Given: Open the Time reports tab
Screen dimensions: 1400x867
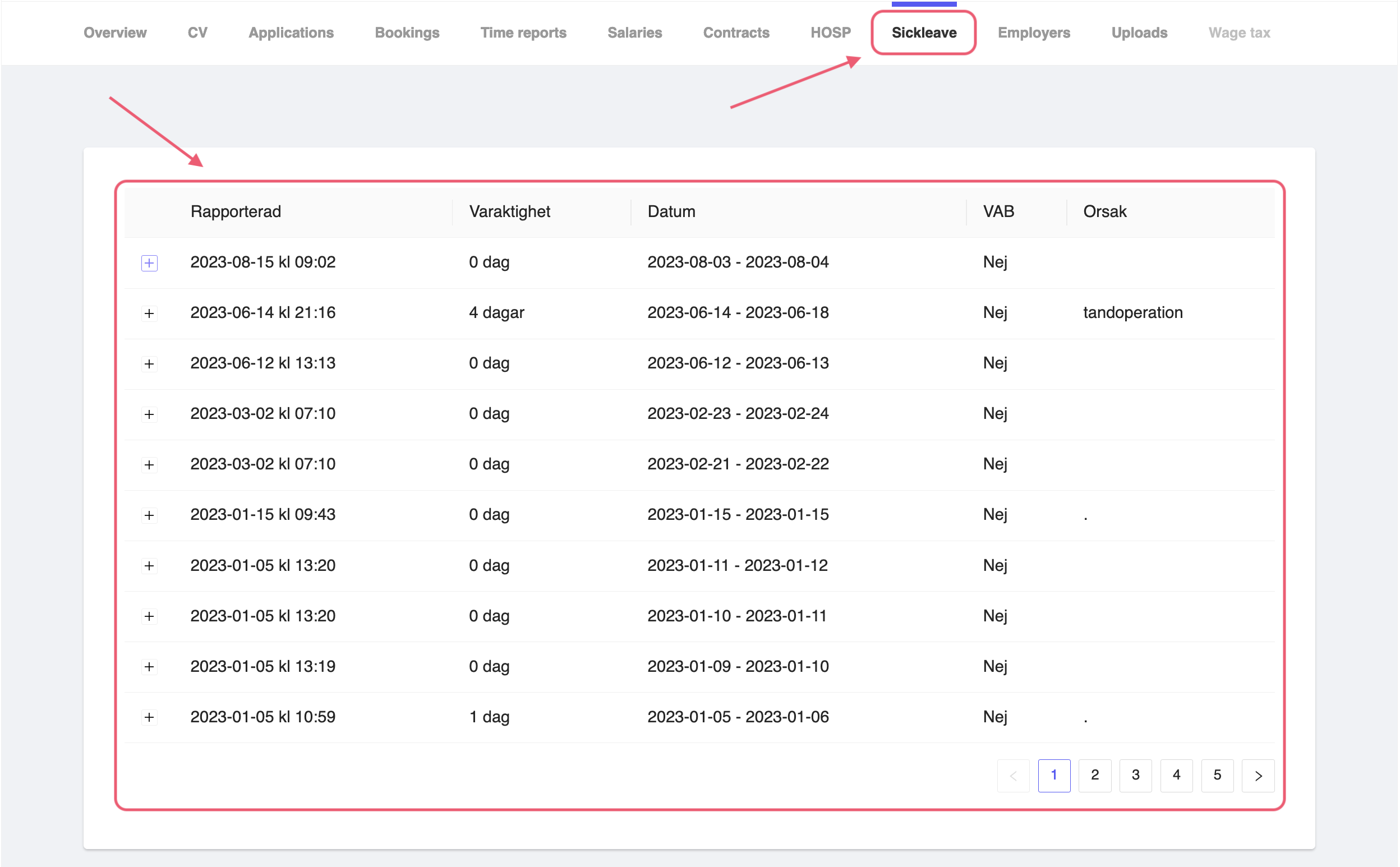Looking at the screenshot, I should (x=523, y=33).
